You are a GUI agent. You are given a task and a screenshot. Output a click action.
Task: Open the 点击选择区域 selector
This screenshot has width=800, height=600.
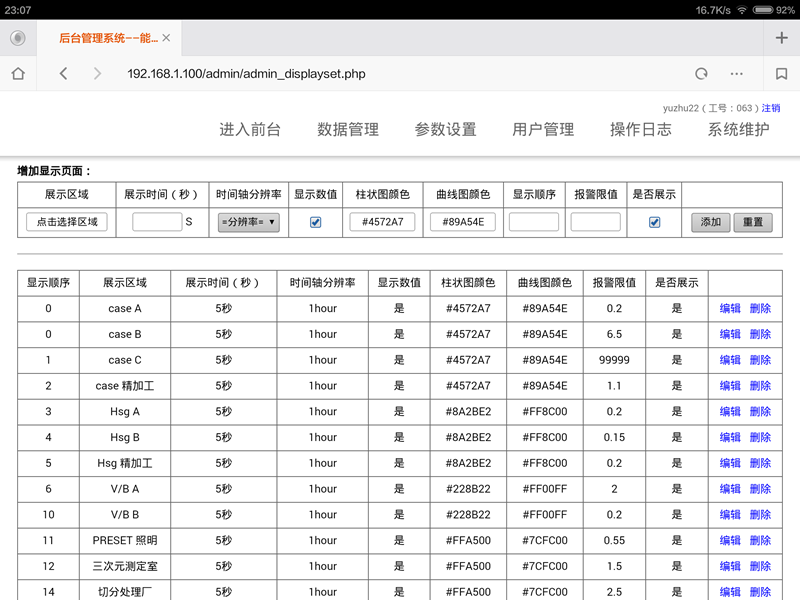[x=66, y=222]
